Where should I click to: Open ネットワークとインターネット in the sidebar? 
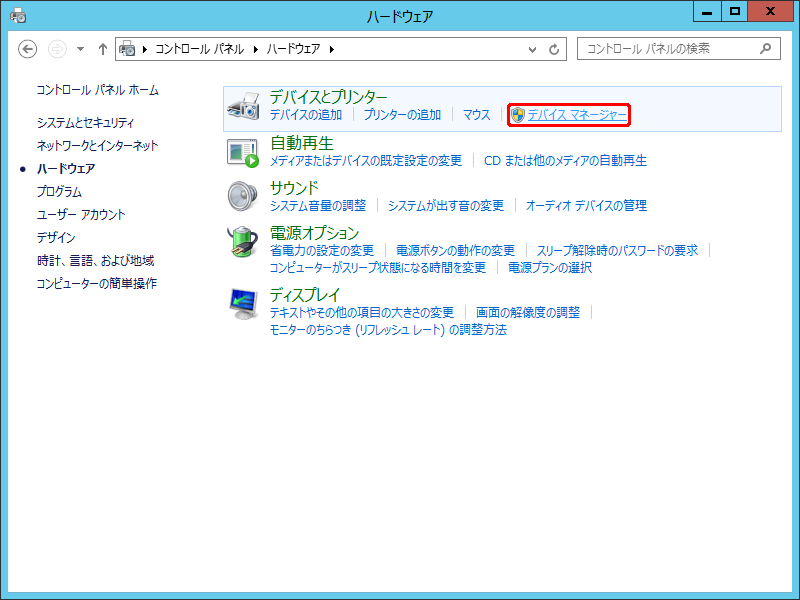(97, 145)
